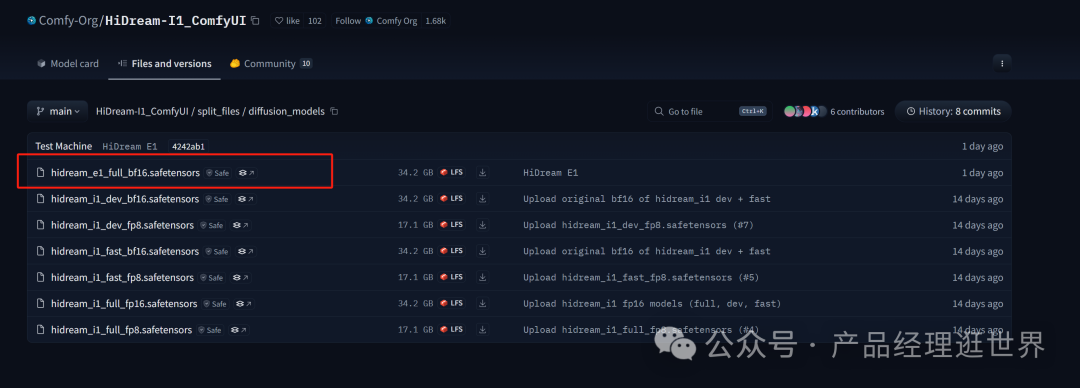1080x388 pixels.
Task: Click the Test Machine author name
Action: pyautogui.click(x=63, y=147)
